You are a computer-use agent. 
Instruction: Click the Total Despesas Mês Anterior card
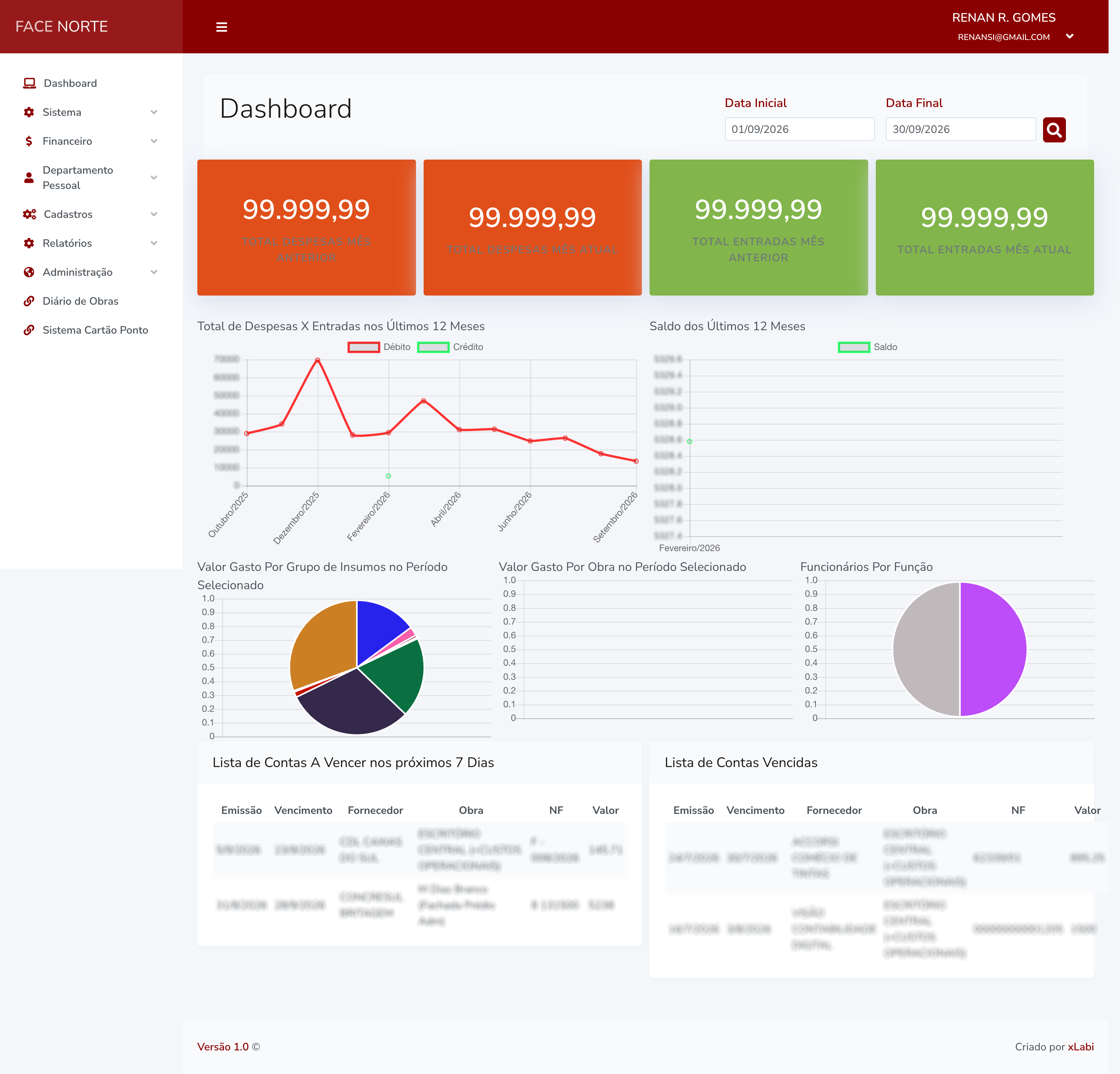point(306,227)
